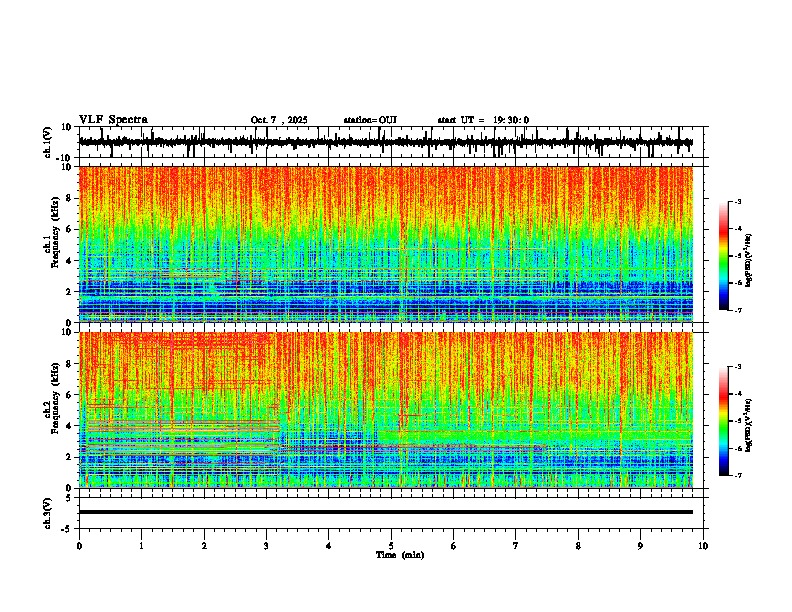Click time axis tick label "6"
Screen dimensions: 792x612
pyautogui.click(x=454, y=546)
